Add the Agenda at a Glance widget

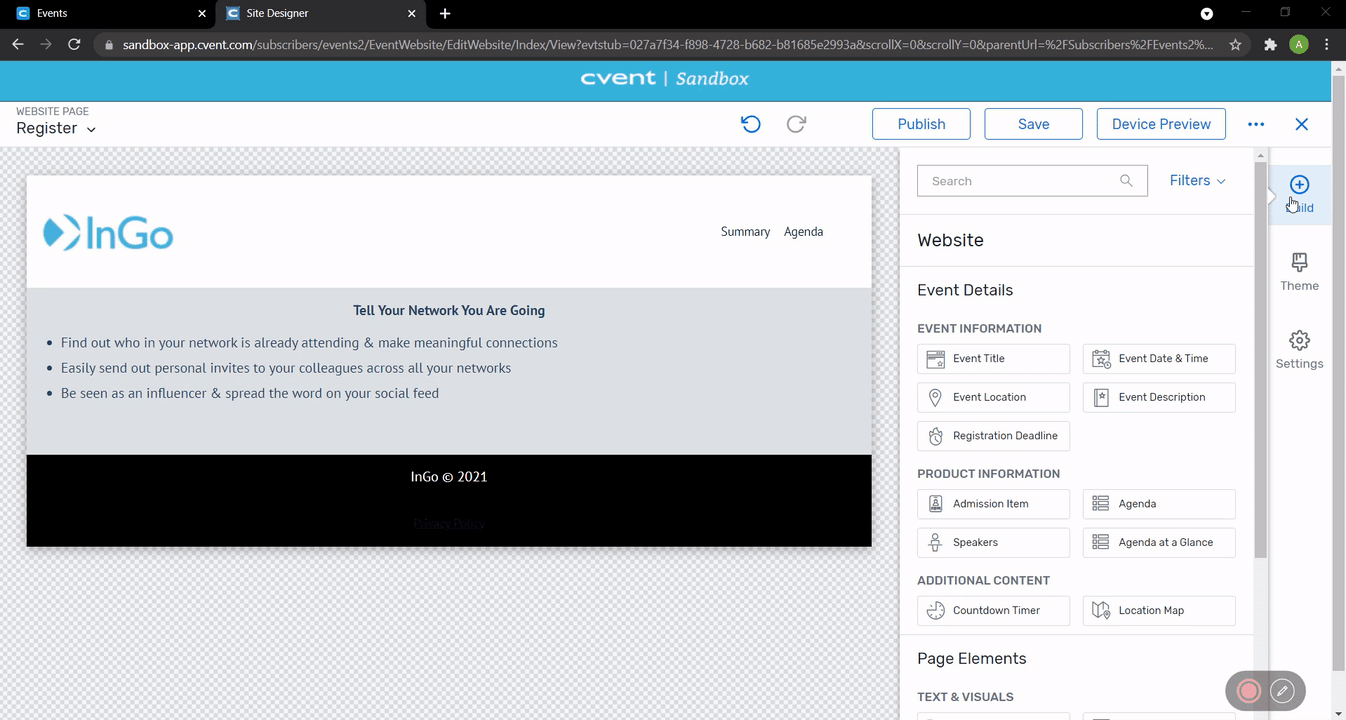coord(1159,542)
